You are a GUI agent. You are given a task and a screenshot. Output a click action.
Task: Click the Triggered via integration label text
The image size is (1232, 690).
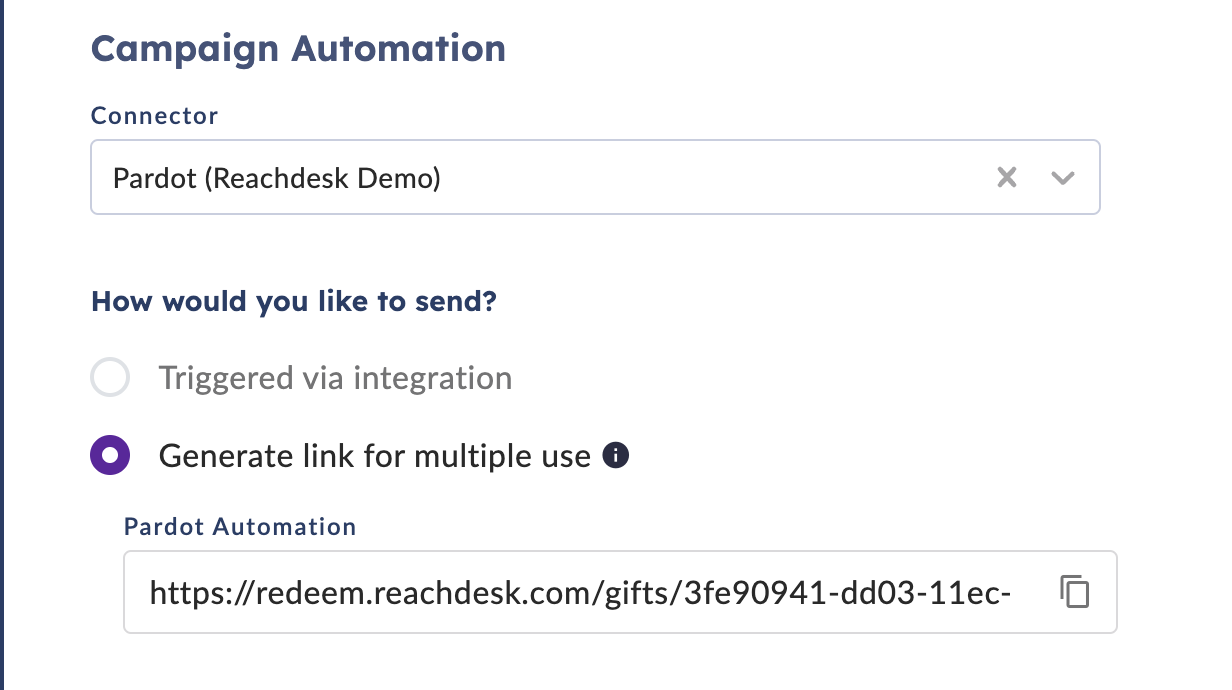[335, 378]
